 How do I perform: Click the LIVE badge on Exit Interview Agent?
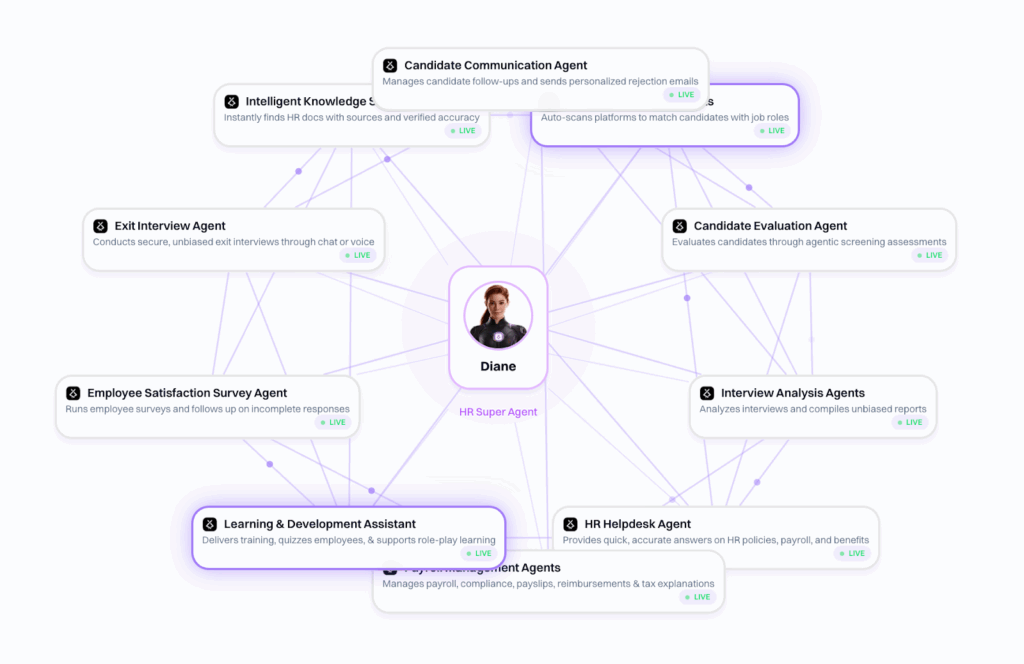click(x=356, y=255)
